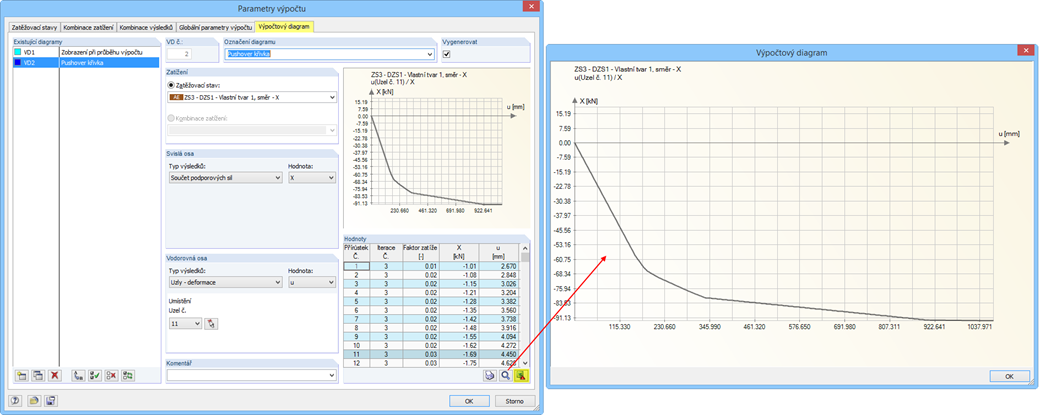
Task: Click OK in the Výpočtový diagram window
Action: [x=1009, y=376]
